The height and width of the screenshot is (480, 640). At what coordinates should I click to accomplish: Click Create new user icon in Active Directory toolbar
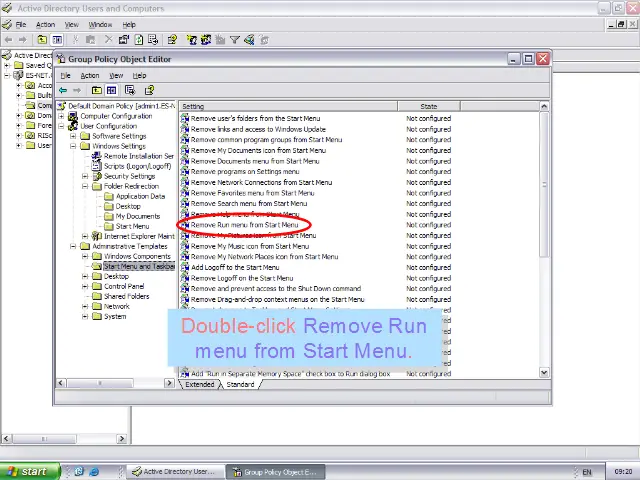click(191, 40)
